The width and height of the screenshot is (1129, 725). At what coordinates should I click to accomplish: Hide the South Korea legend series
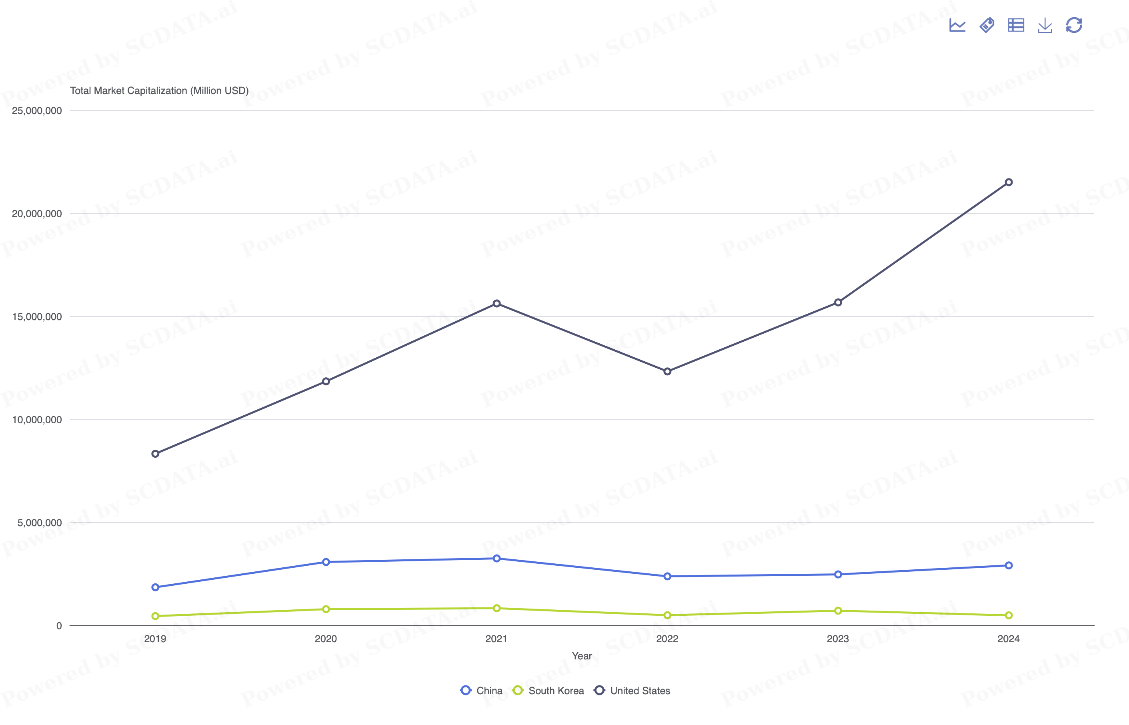tap(547, 691)
